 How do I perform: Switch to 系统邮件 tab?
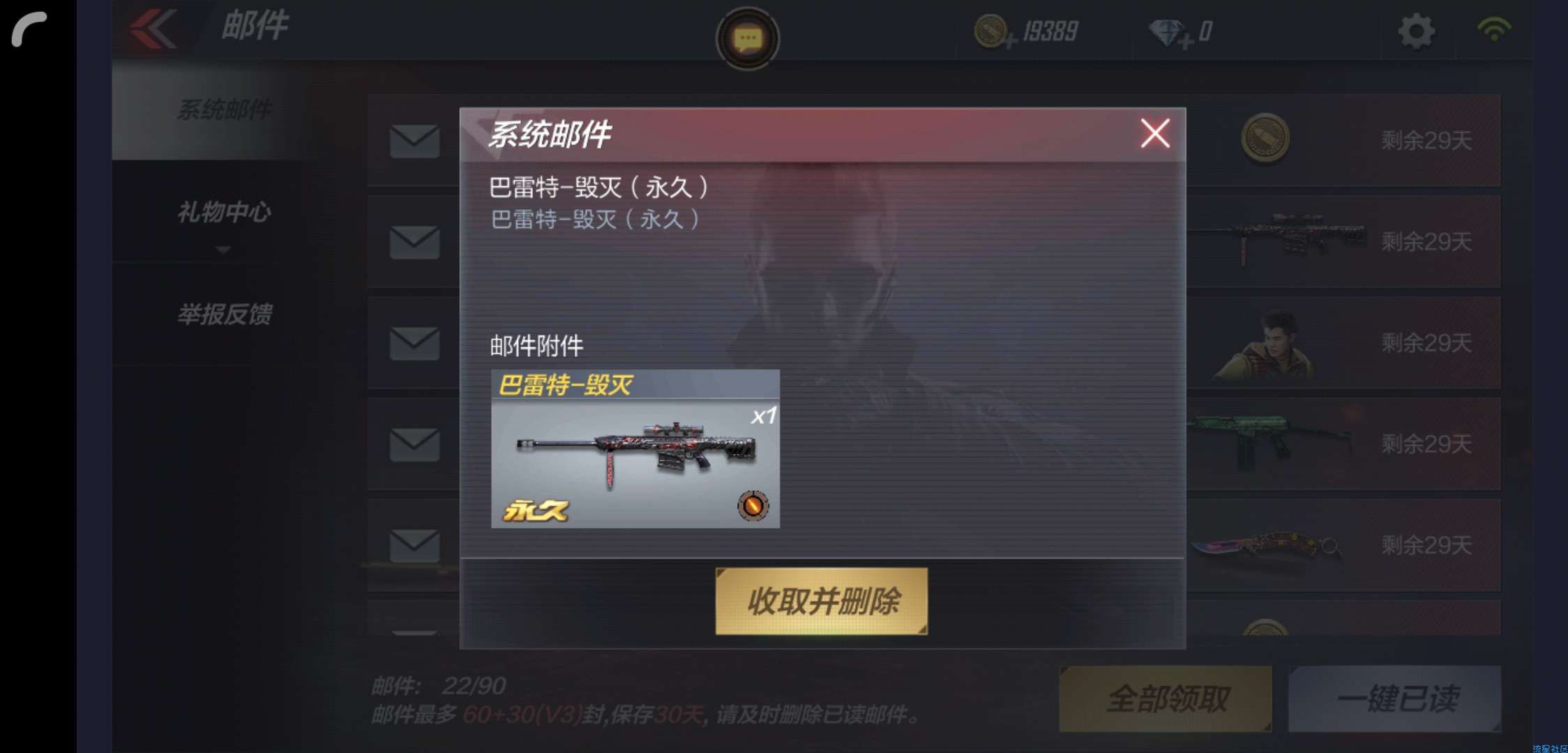coord(224,109)
